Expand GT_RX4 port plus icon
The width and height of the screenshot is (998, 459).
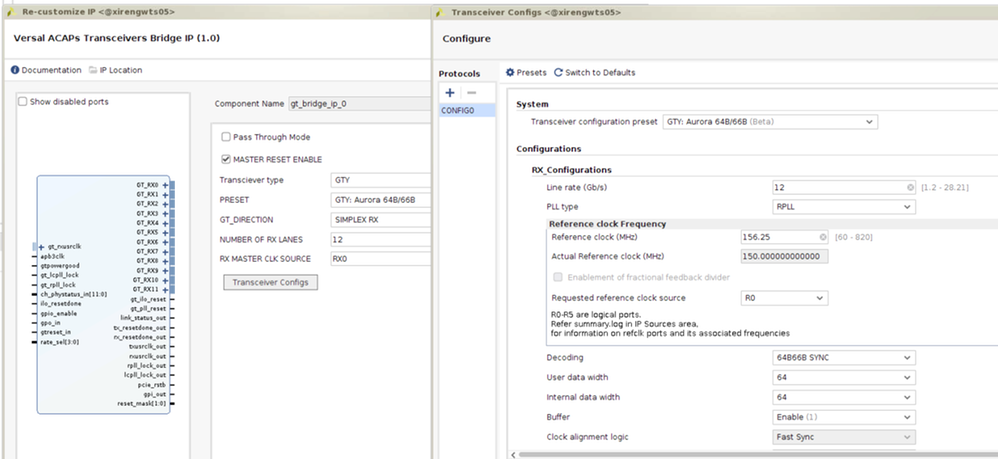click(165, 223)
